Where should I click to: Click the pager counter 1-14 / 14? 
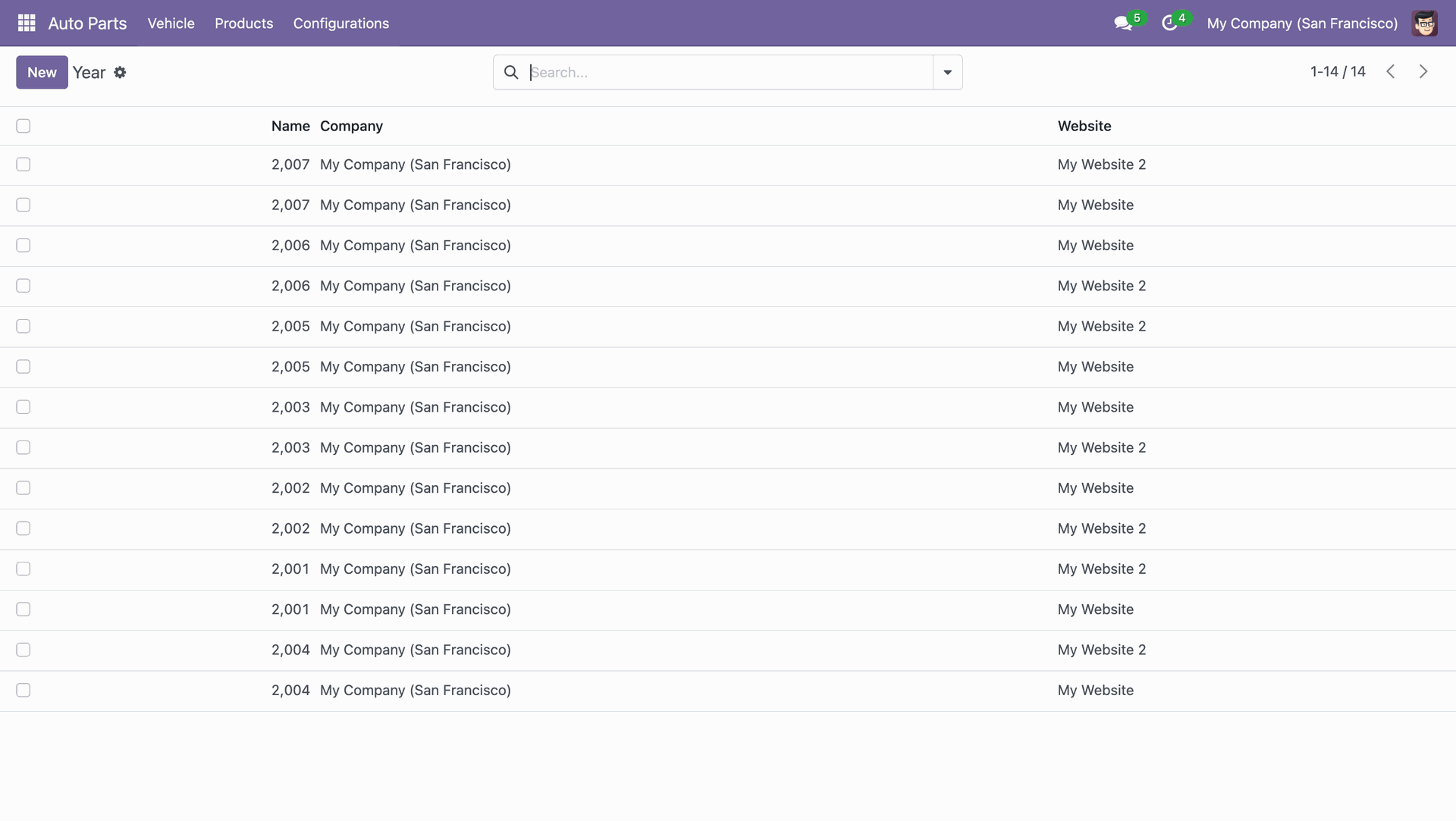(x=1338, y=71)
